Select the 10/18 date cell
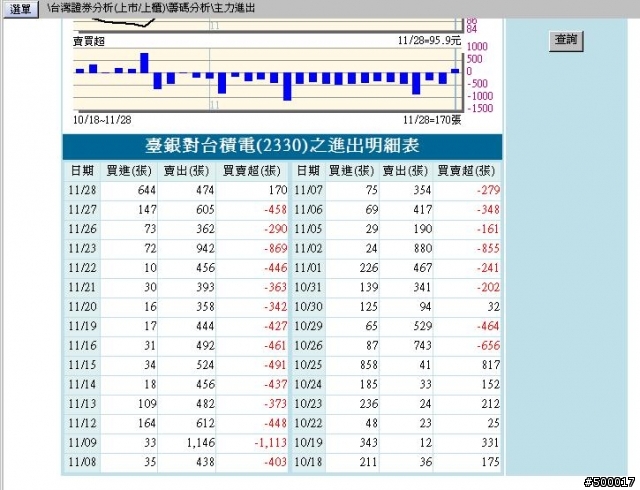 click(308, 462)
